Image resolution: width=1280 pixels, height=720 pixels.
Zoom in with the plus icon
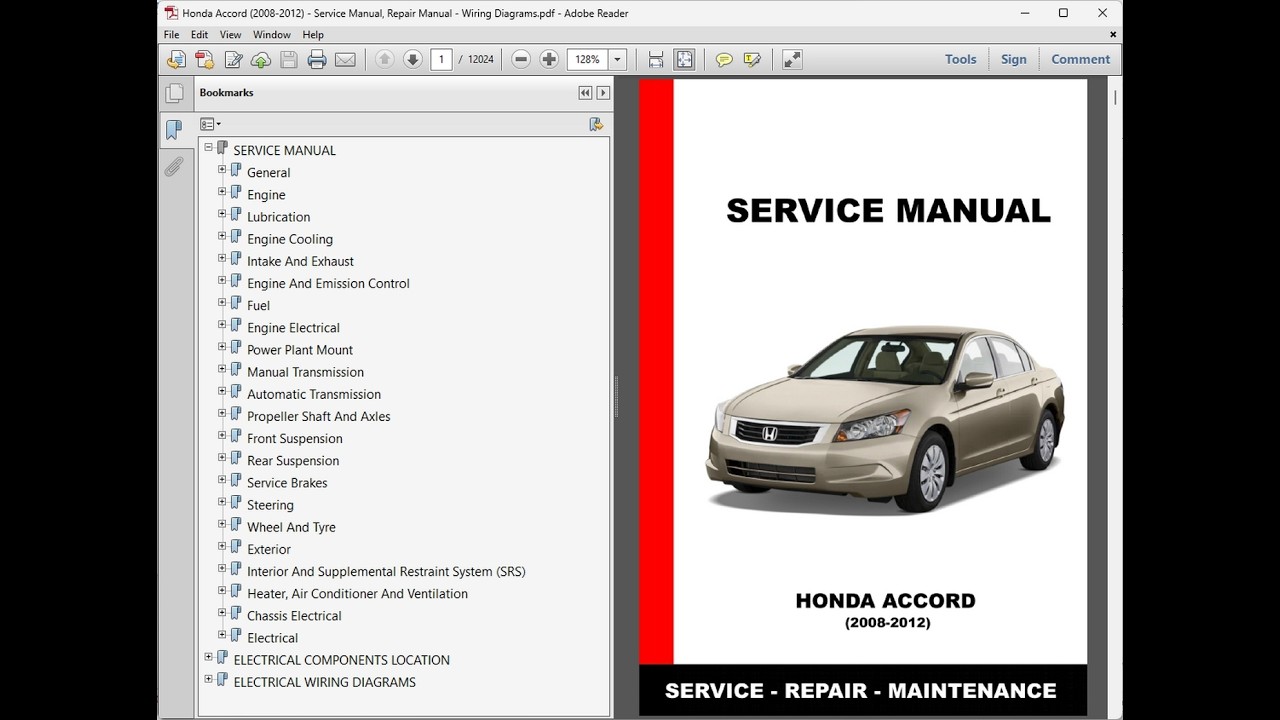pyautogui.click(x=549, y=59)
